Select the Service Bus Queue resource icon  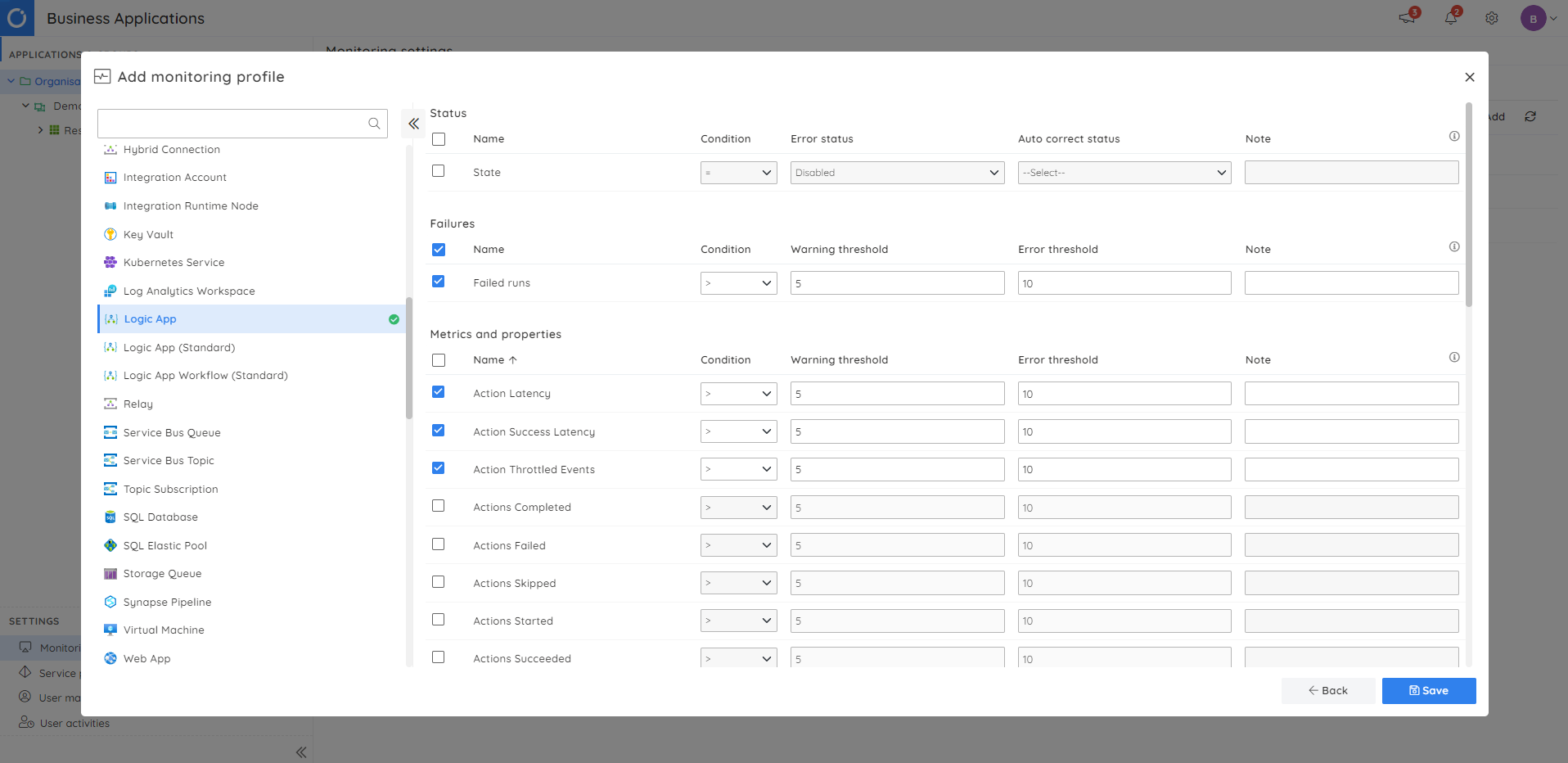point(111,432)
